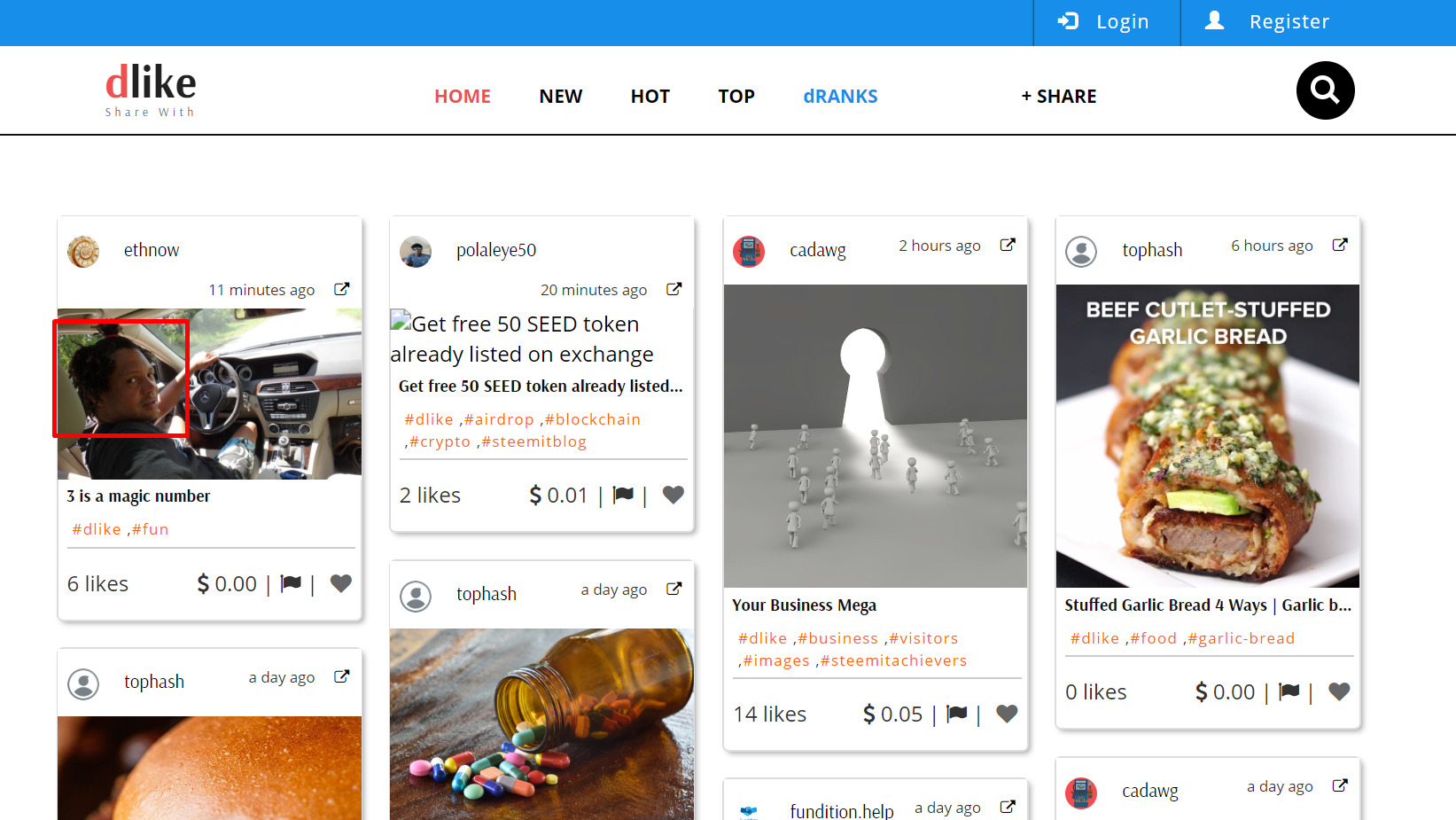Like the '3 is a magic number' post heart
Screen dimensions: 1456x820
341,583
